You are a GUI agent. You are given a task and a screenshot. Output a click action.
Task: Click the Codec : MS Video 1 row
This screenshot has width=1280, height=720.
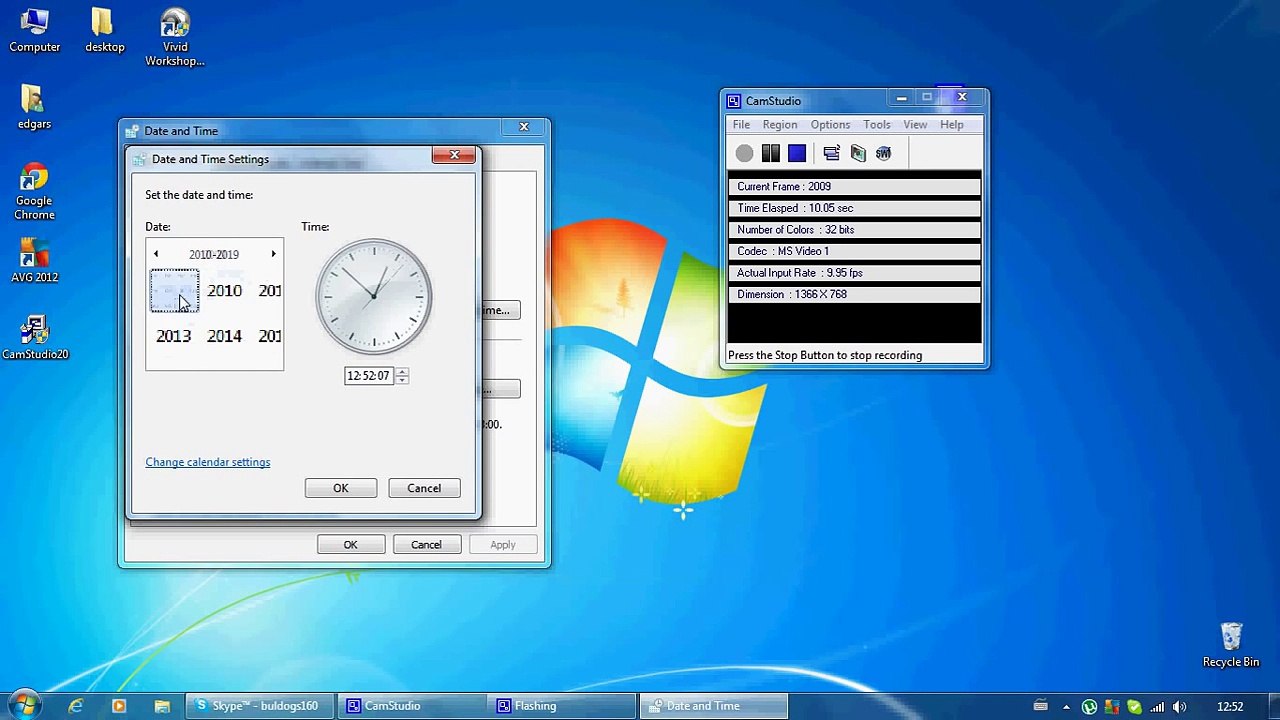[x=855, y=251]
